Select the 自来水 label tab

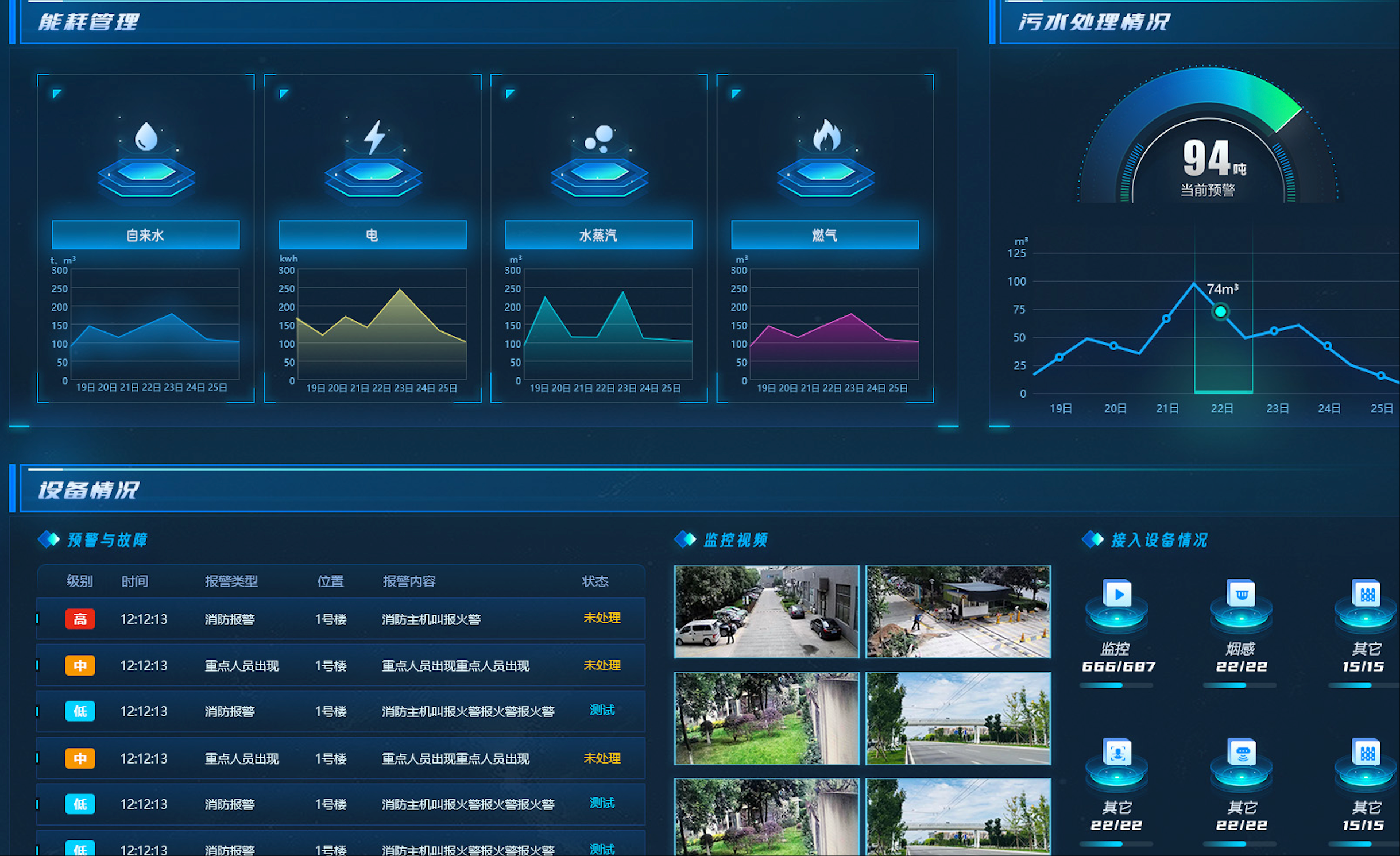[x=146, y=235]
